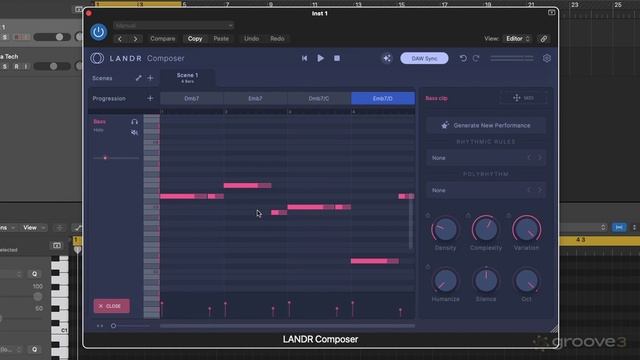Play the composition
640x360 pixels.
click(x=320, y=58)
